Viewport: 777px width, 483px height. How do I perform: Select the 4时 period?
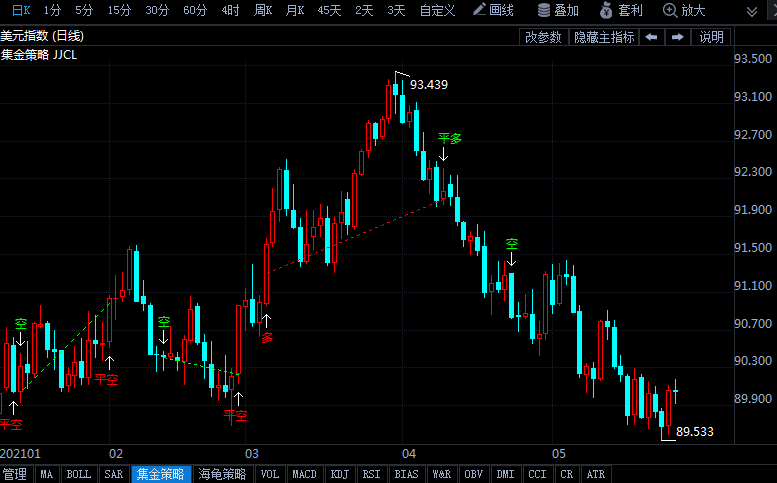click(x=230, y=10)
